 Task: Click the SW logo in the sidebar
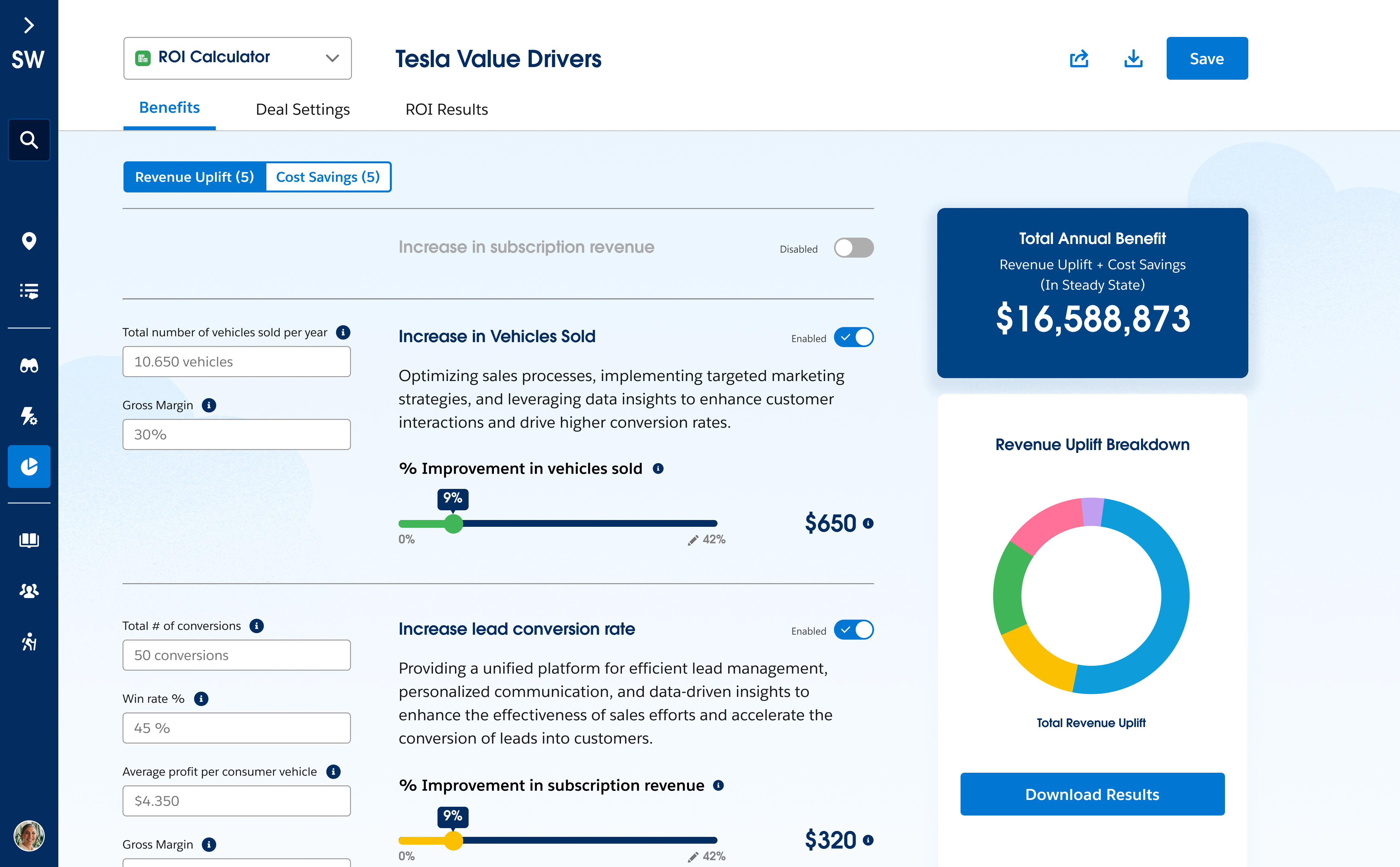(x=28, y=60)
